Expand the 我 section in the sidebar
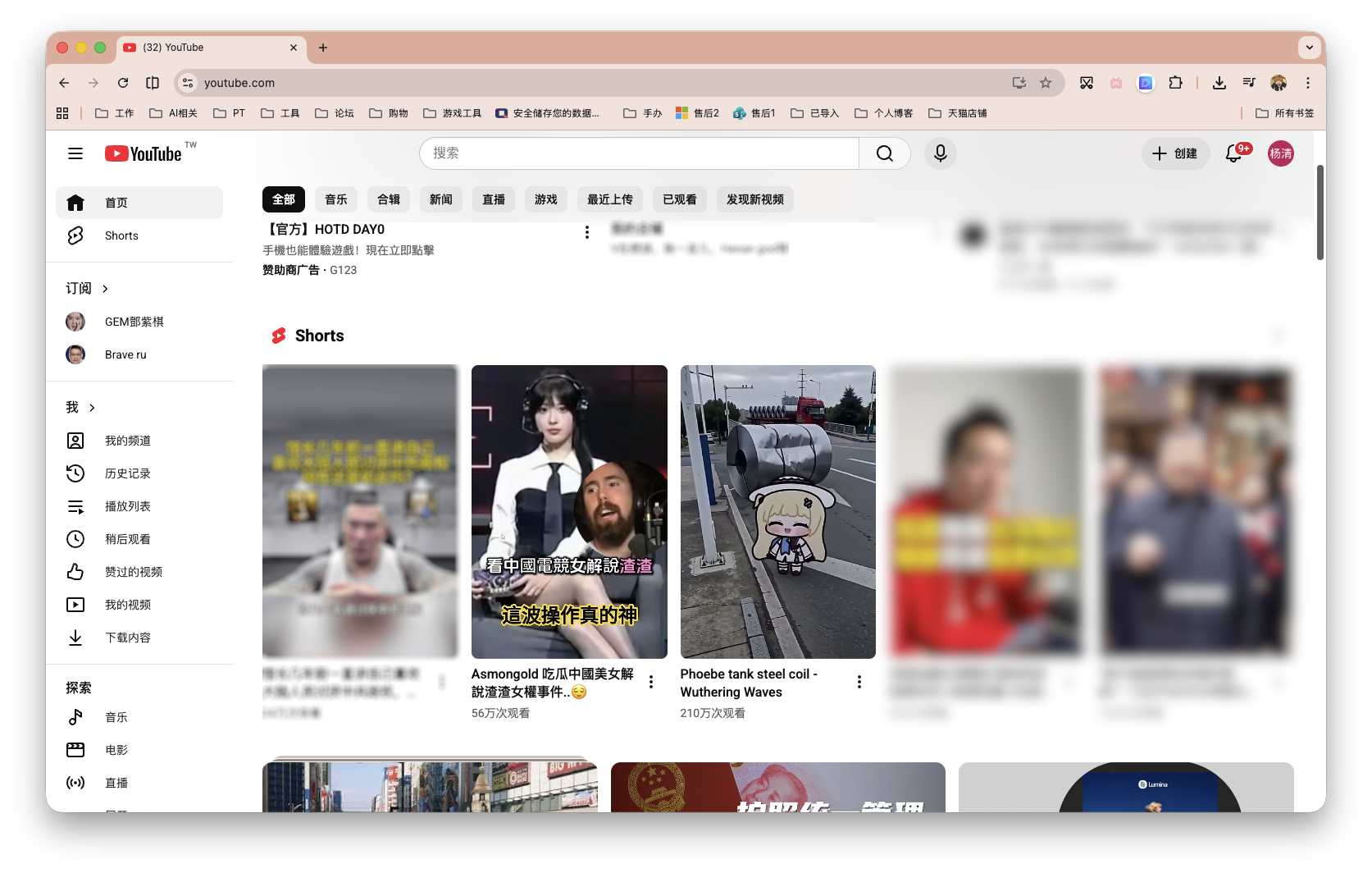Screen dimensions: 1372x873 coord(80,407)
